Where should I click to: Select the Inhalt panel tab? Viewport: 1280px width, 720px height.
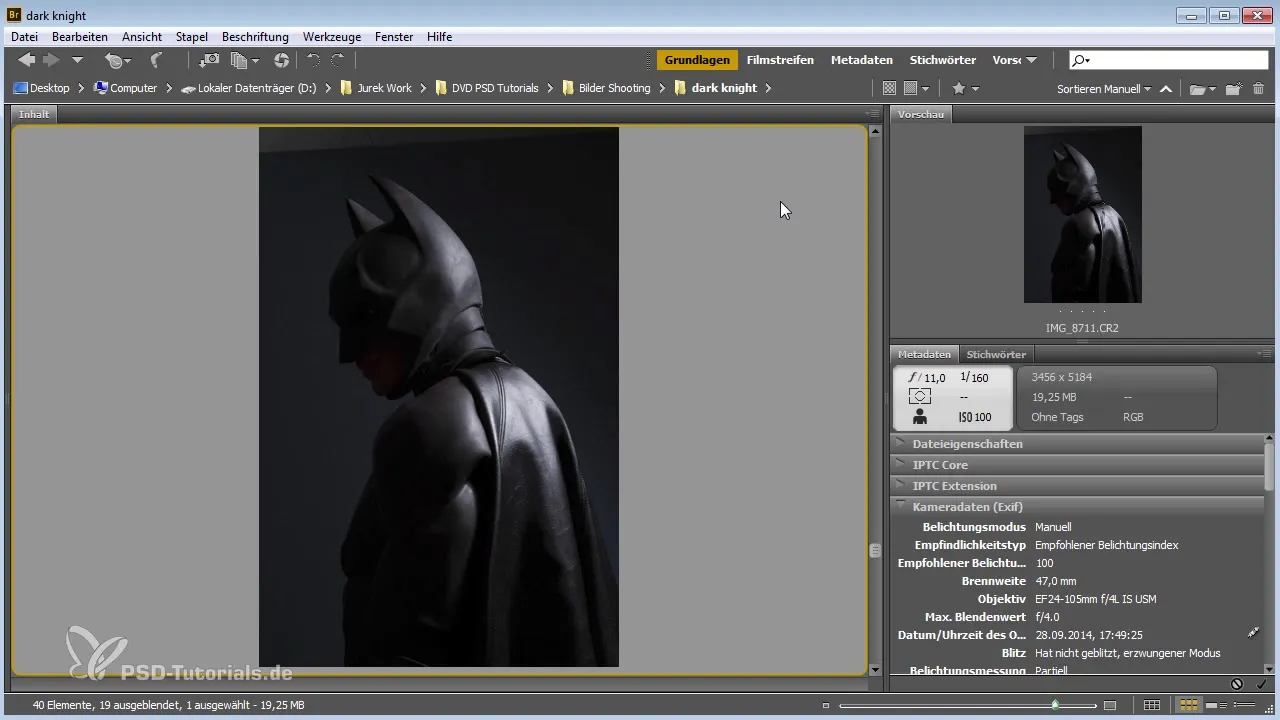click(34, 114)
